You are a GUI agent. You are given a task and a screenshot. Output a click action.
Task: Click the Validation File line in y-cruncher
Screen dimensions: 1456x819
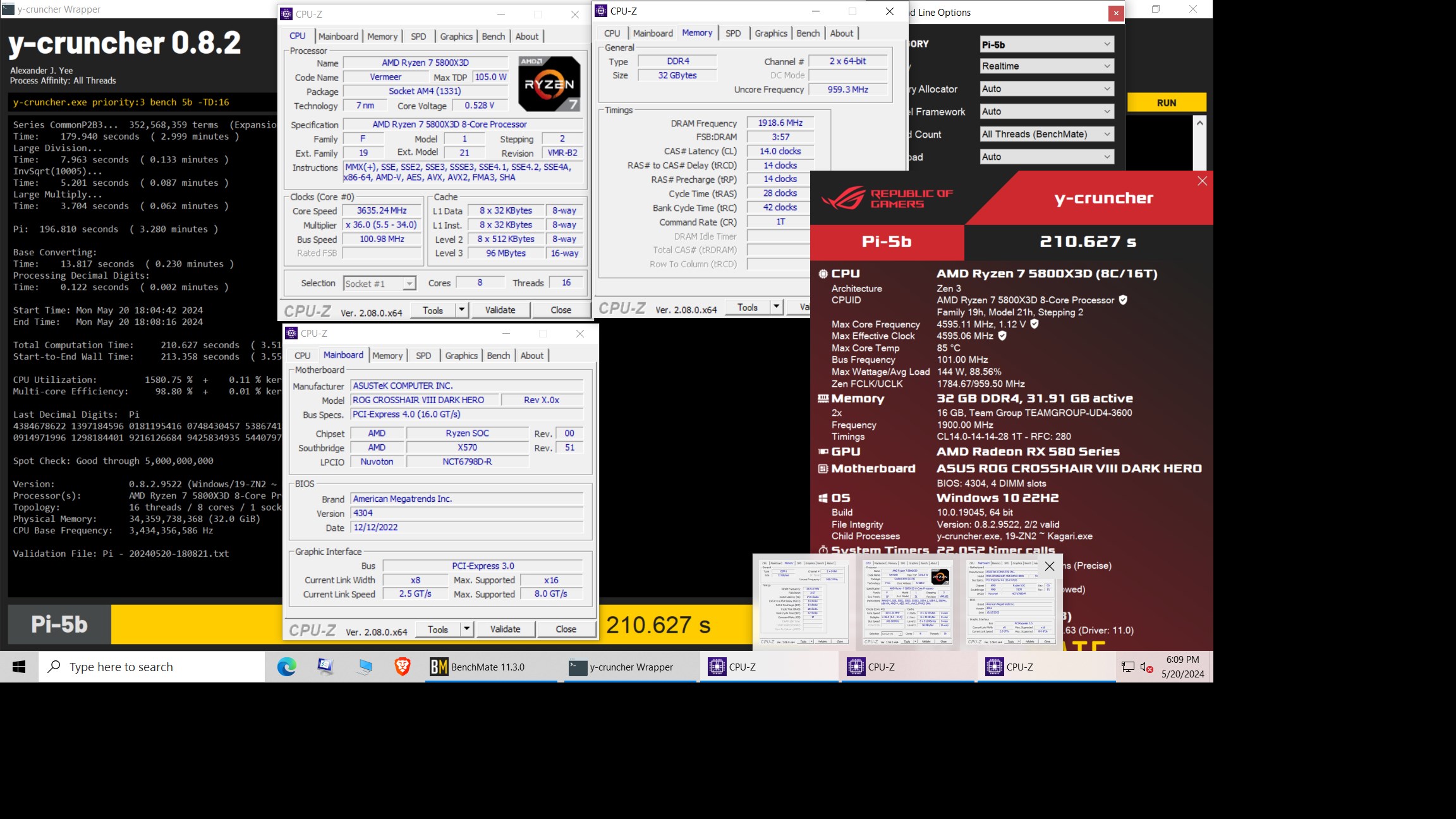[x=121, y=554]
